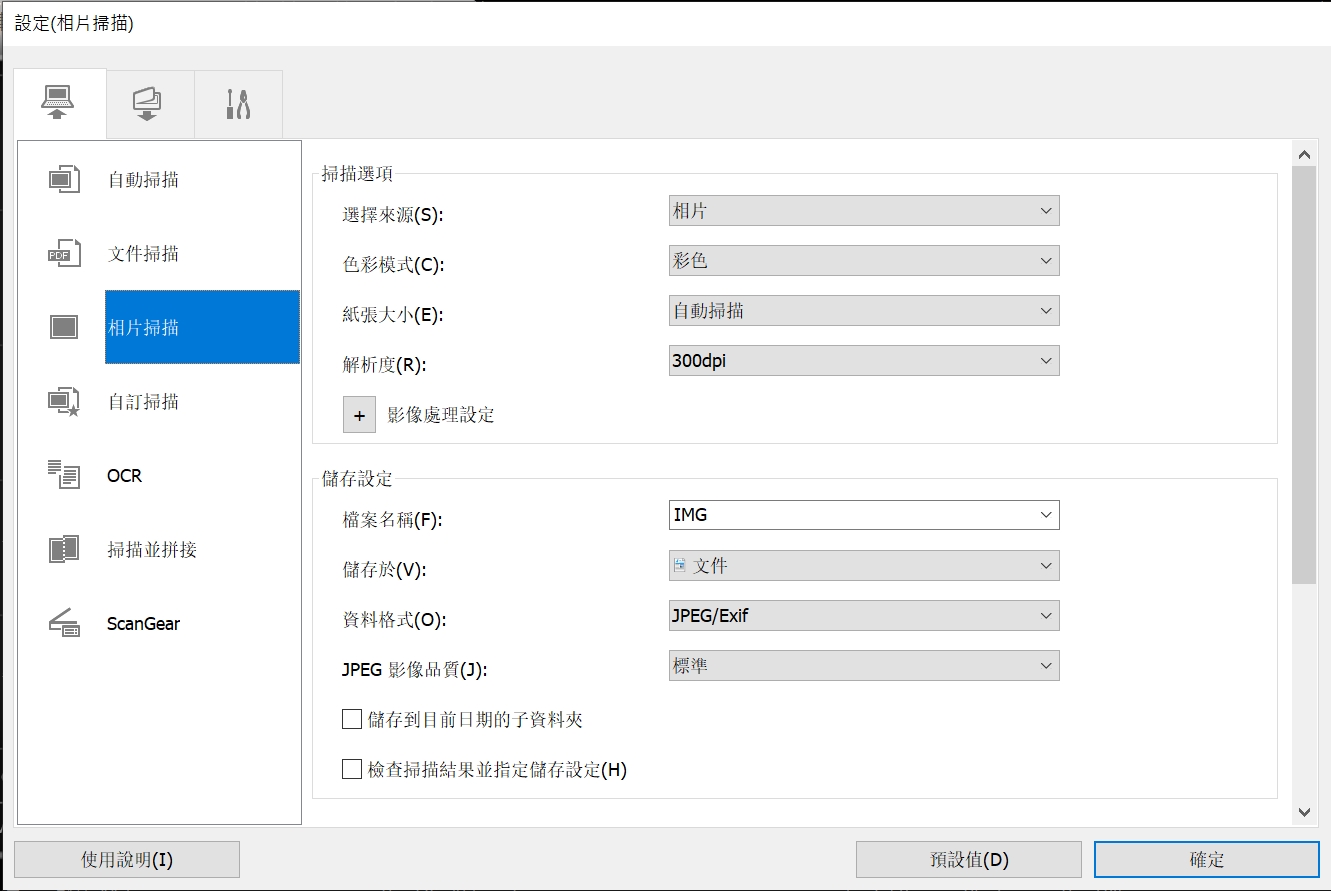
Task: Select 自訂掃描 in the sidebar list
Action: pyautogui.click(x=143, y=402)
